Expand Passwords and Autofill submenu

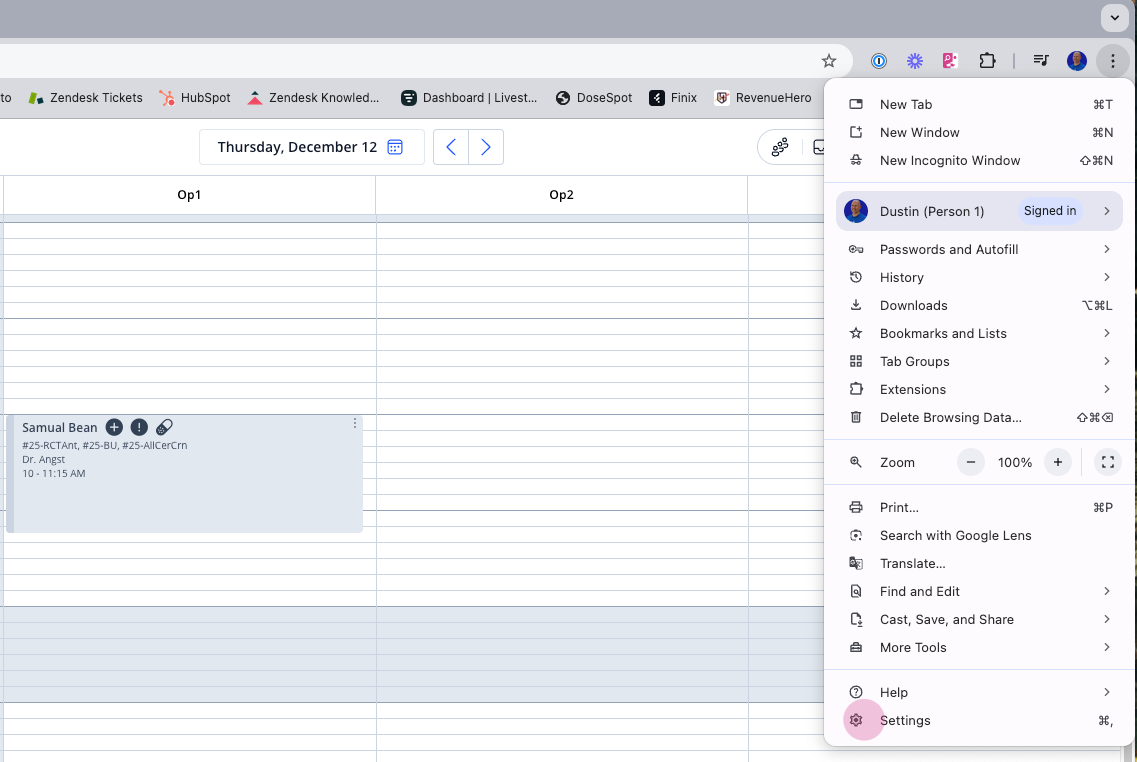979,249
